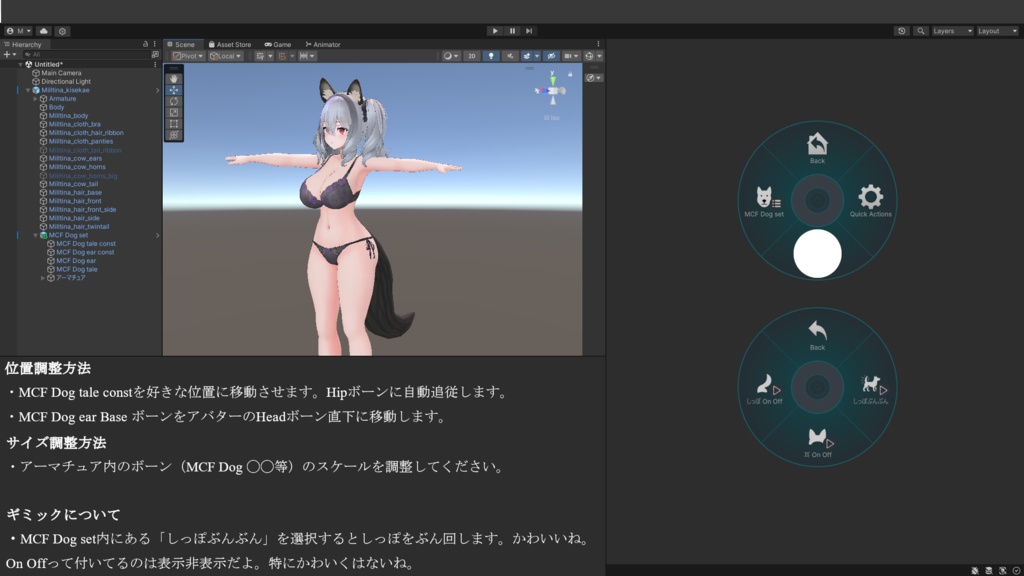Click the scene orientation gizmo
Viewport: 1024px width, 576px height.
point(552,90)
